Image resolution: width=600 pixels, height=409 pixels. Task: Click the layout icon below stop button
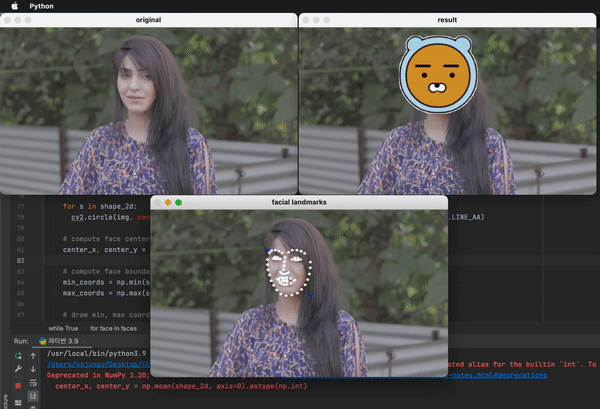click(18, 402)
